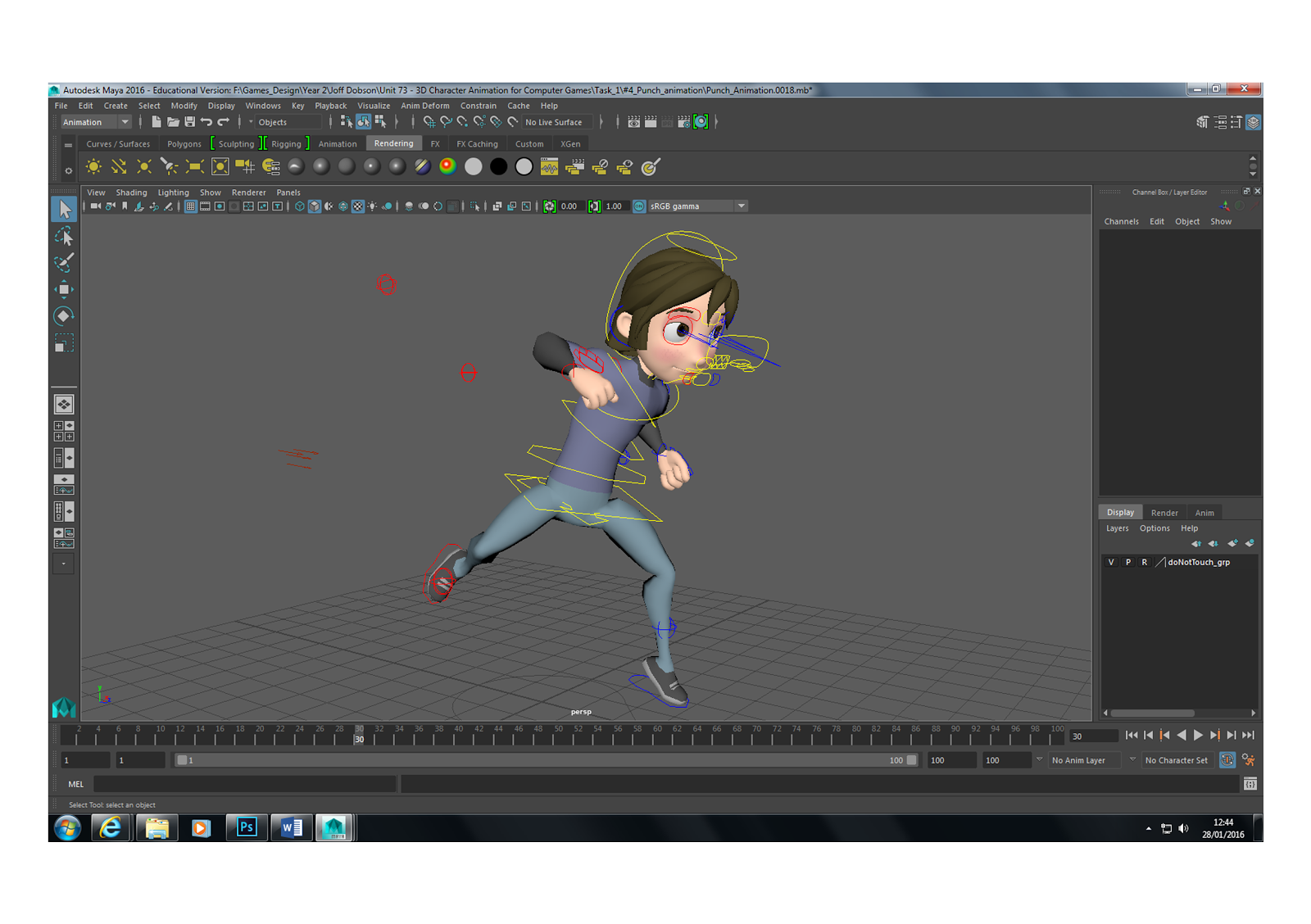Open Maya from the Windows taskbar

[334, 827]
